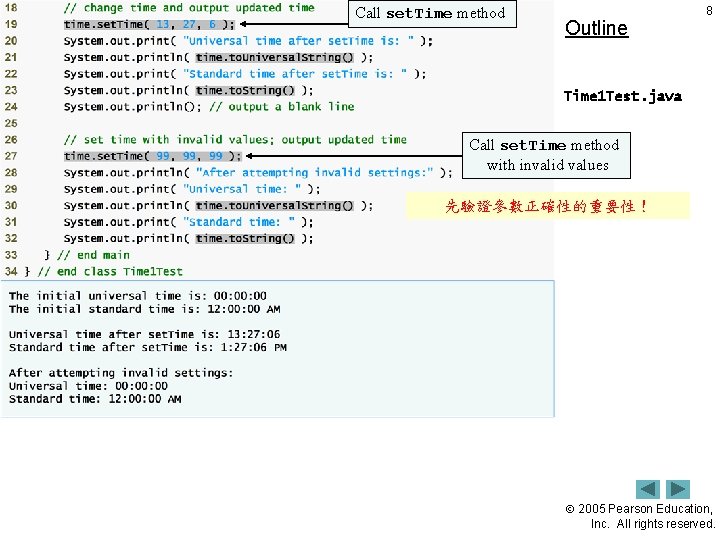Click the Outline heading
Screen dimensions: 720x540
pos(596,28)
